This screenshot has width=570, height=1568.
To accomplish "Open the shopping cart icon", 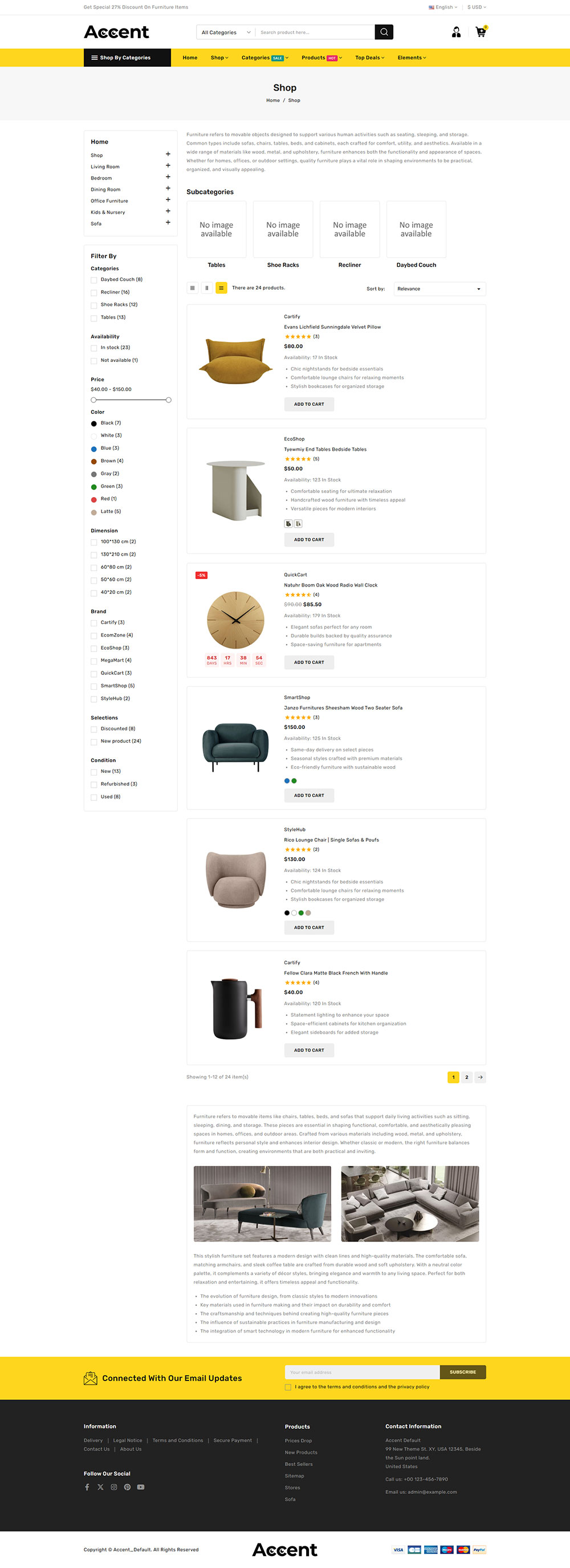I will (481, 32).
